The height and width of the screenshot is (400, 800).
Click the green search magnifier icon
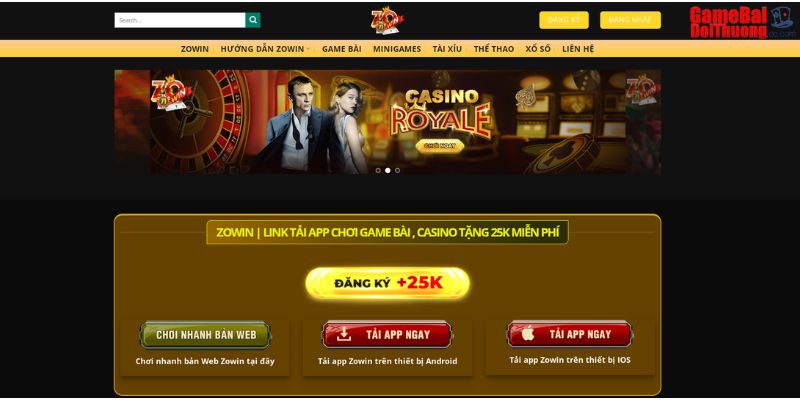tap(253, 20)
